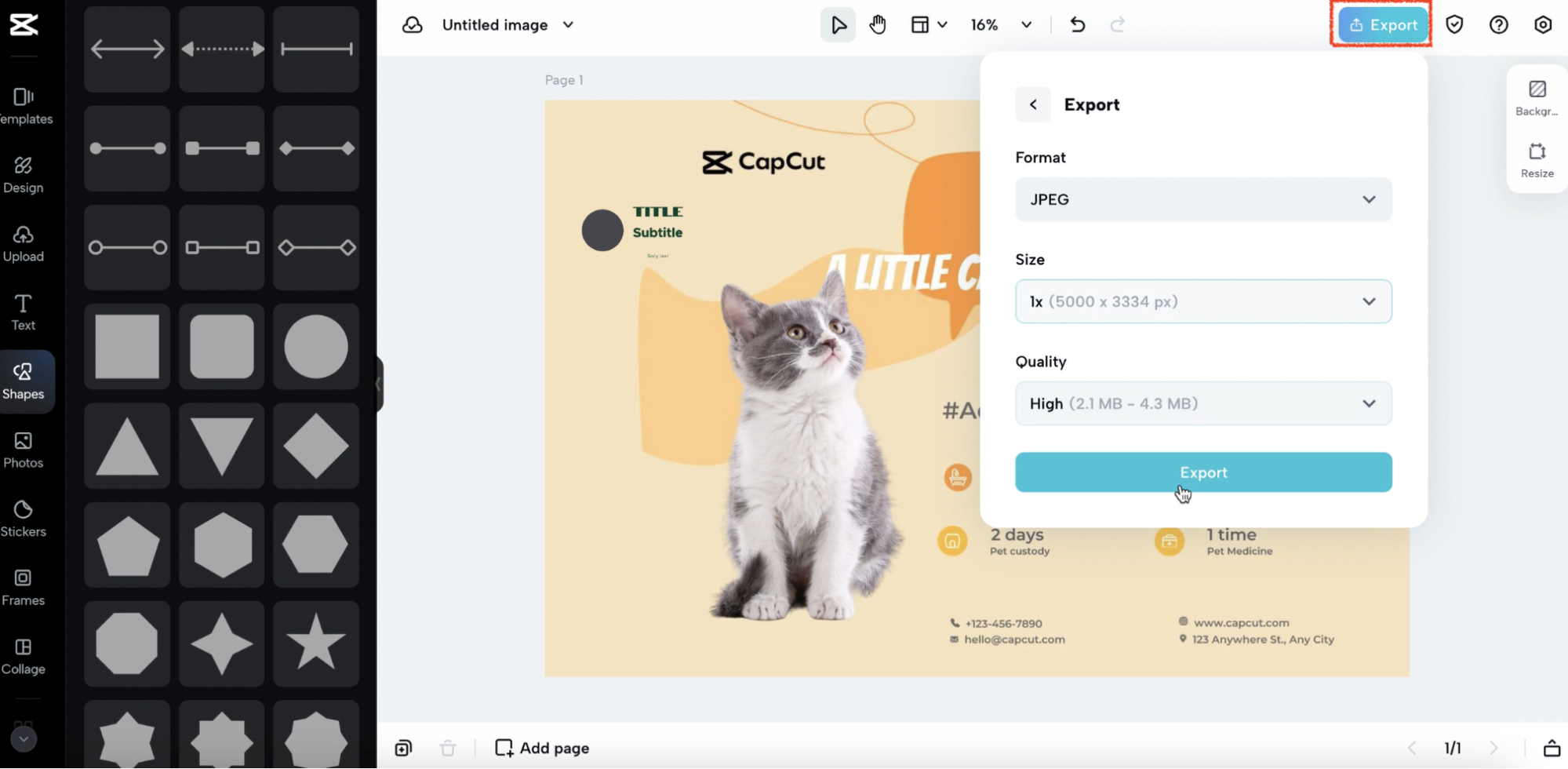Open the help question mark icon
The image size is (1568, 769).
coord(1499,25)
